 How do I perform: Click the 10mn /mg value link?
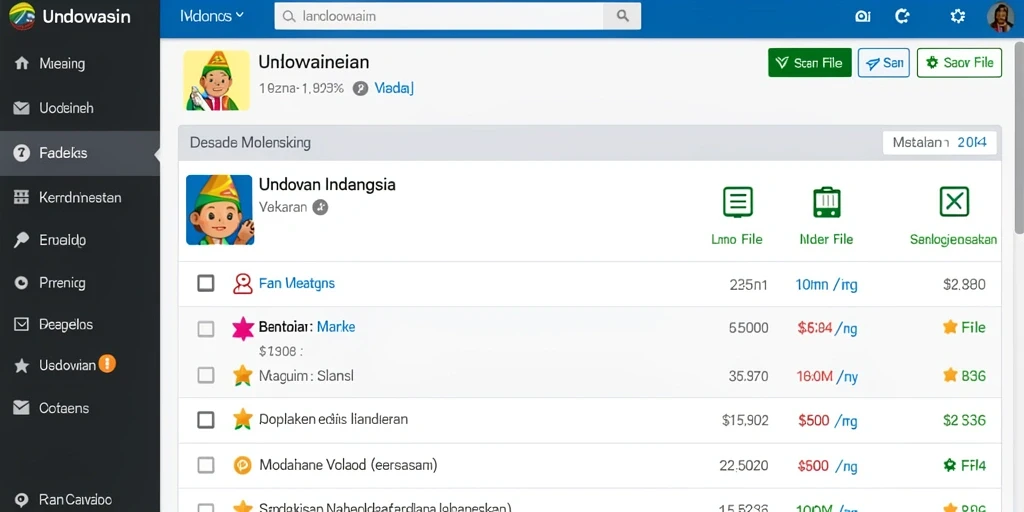tap(826, 285)
